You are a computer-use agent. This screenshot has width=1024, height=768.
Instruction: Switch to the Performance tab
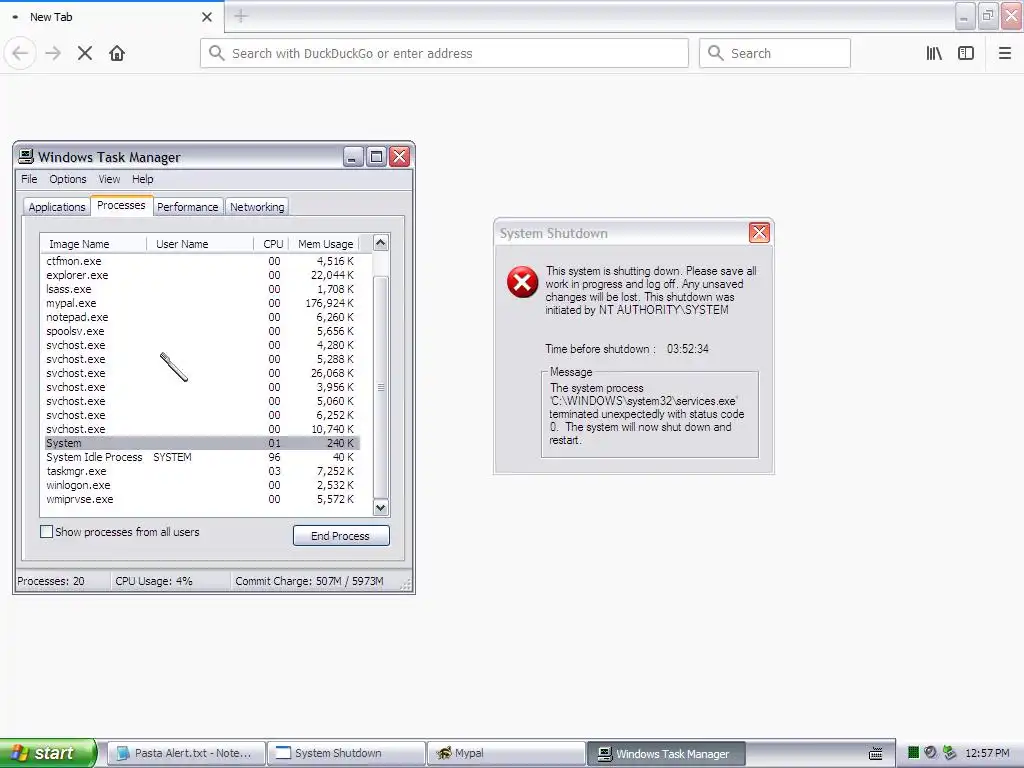[x=187, y=207]
